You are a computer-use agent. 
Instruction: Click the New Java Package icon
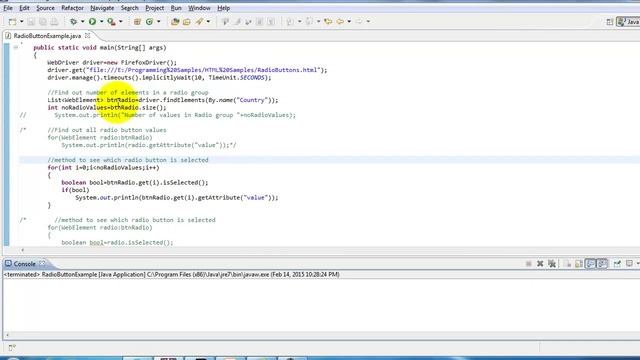tap(137, 22)
